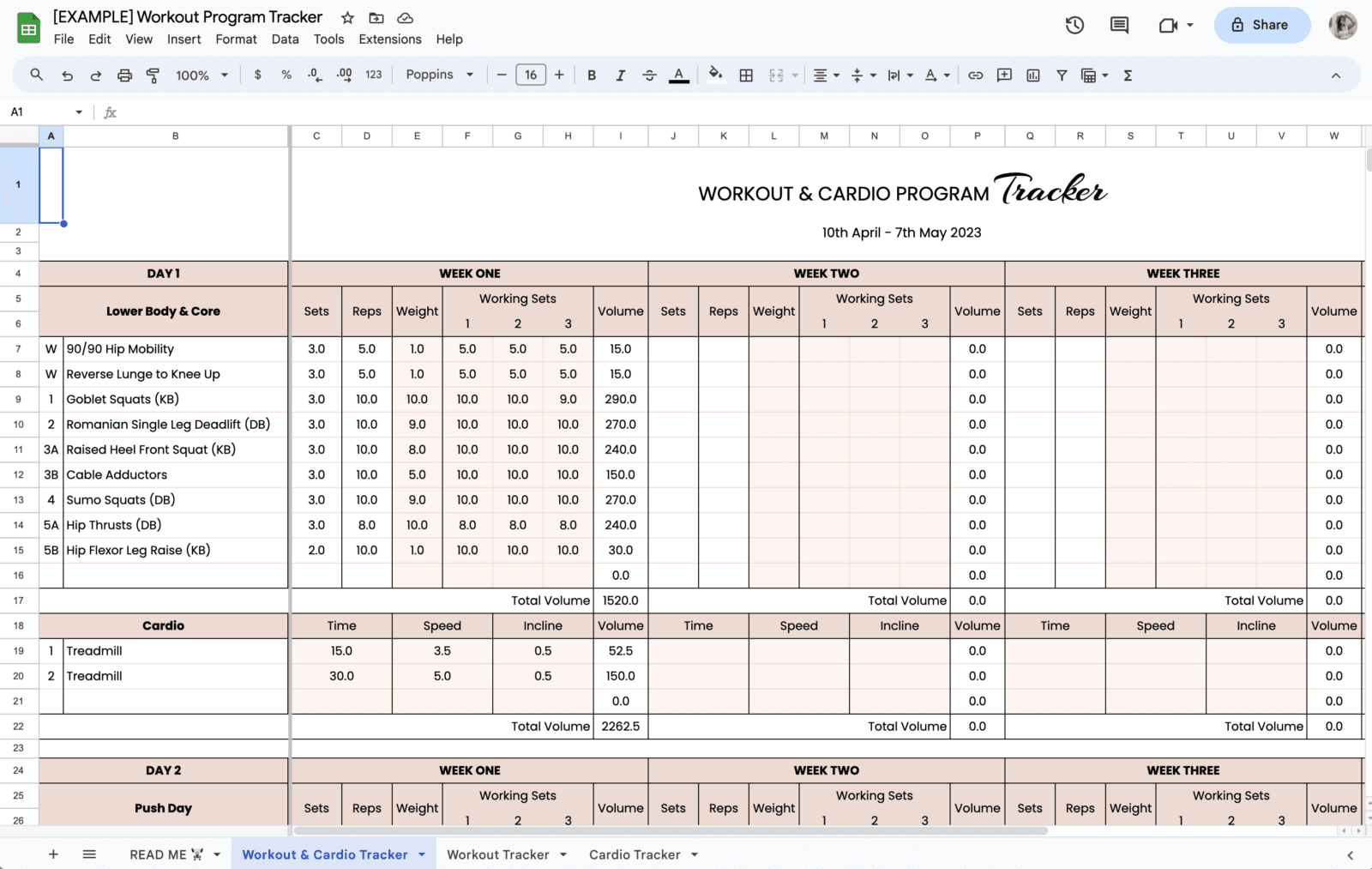Image resolution: width=1372 pixels, height=869 pixels.
Task: Select the font size field showing 16
Action: pyautogui.click(x=531, y=75)
